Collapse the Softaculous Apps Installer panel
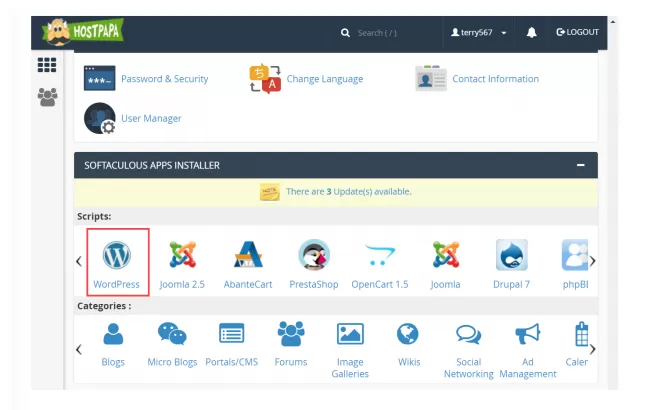 pos(581,165)
